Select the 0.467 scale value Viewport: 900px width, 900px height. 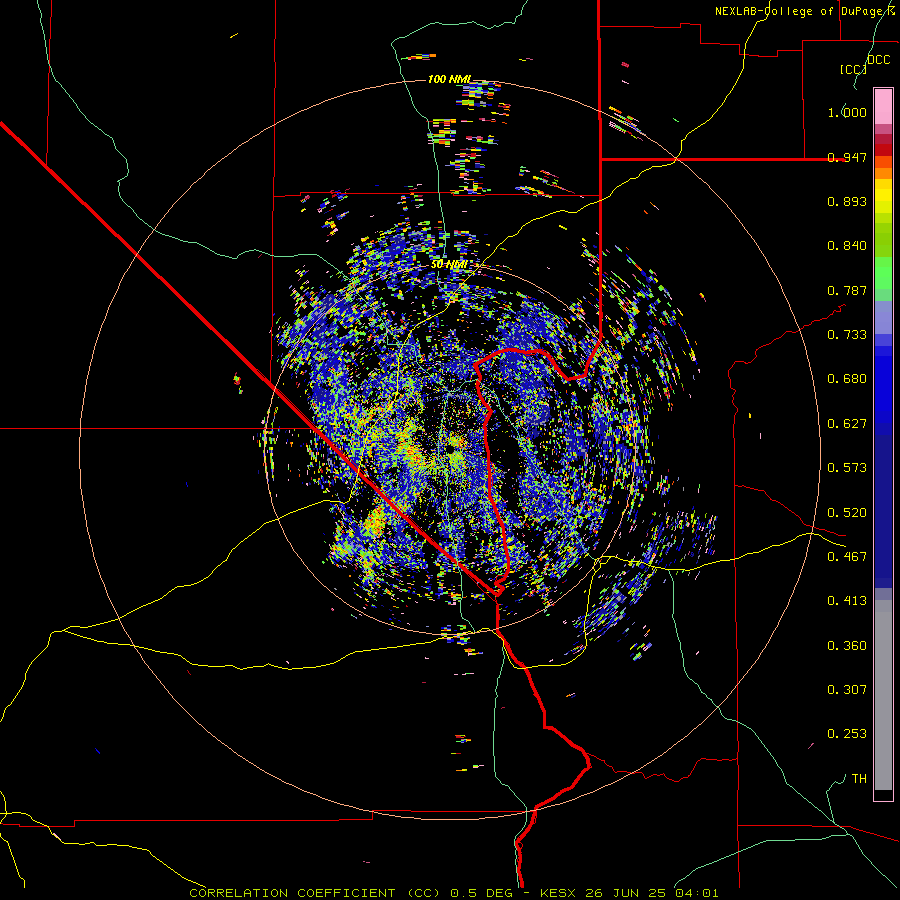(x=847, y=557)
